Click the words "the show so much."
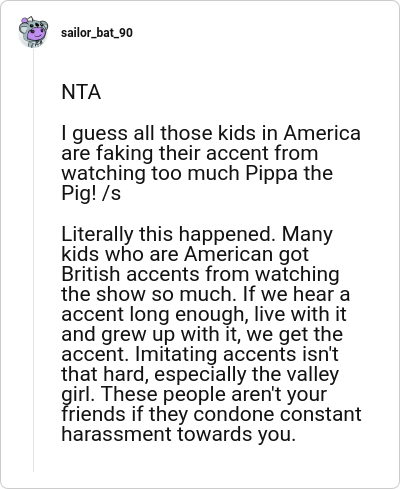 pyautogui.click(x=149, y=294)
